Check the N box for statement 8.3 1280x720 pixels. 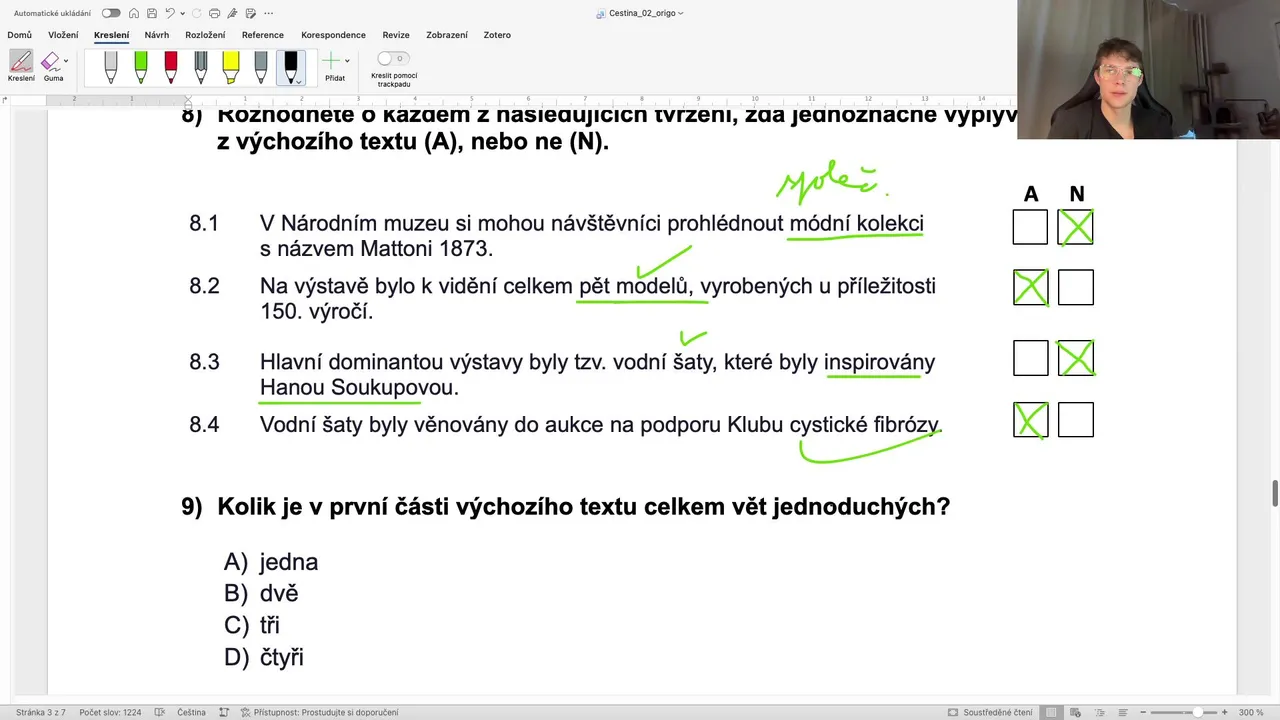1076,358
